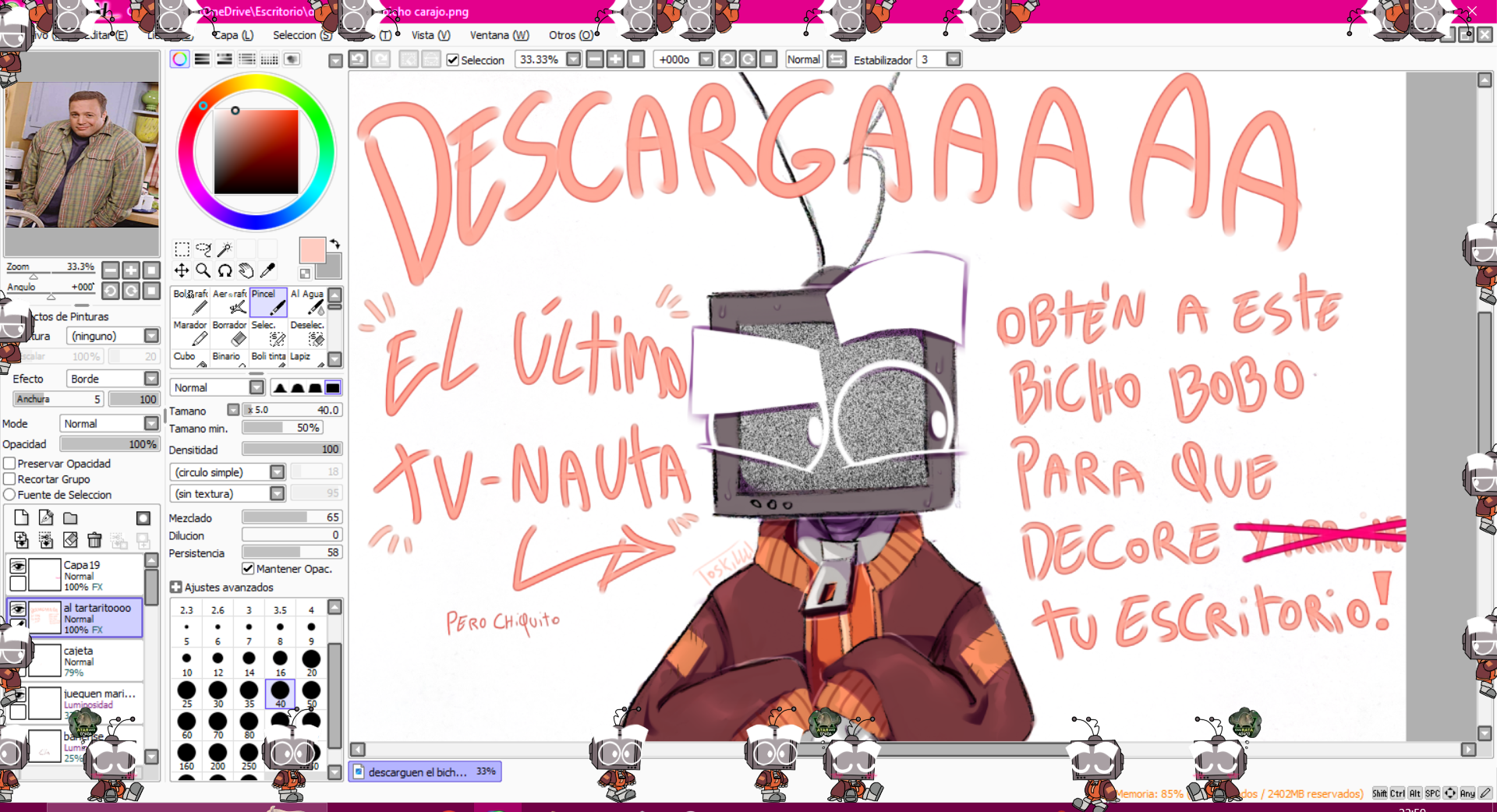Select the magic wand tool
1497x812 pixels.
(x=225, y=249)
